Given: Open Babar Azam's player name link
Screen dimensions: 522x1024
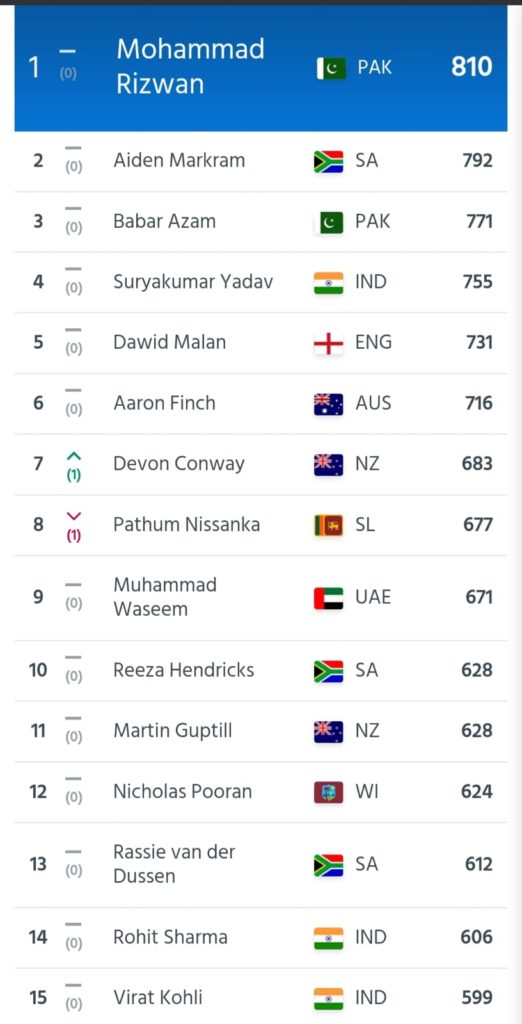Looking at the screenshot, I should [x=165, y=221].
